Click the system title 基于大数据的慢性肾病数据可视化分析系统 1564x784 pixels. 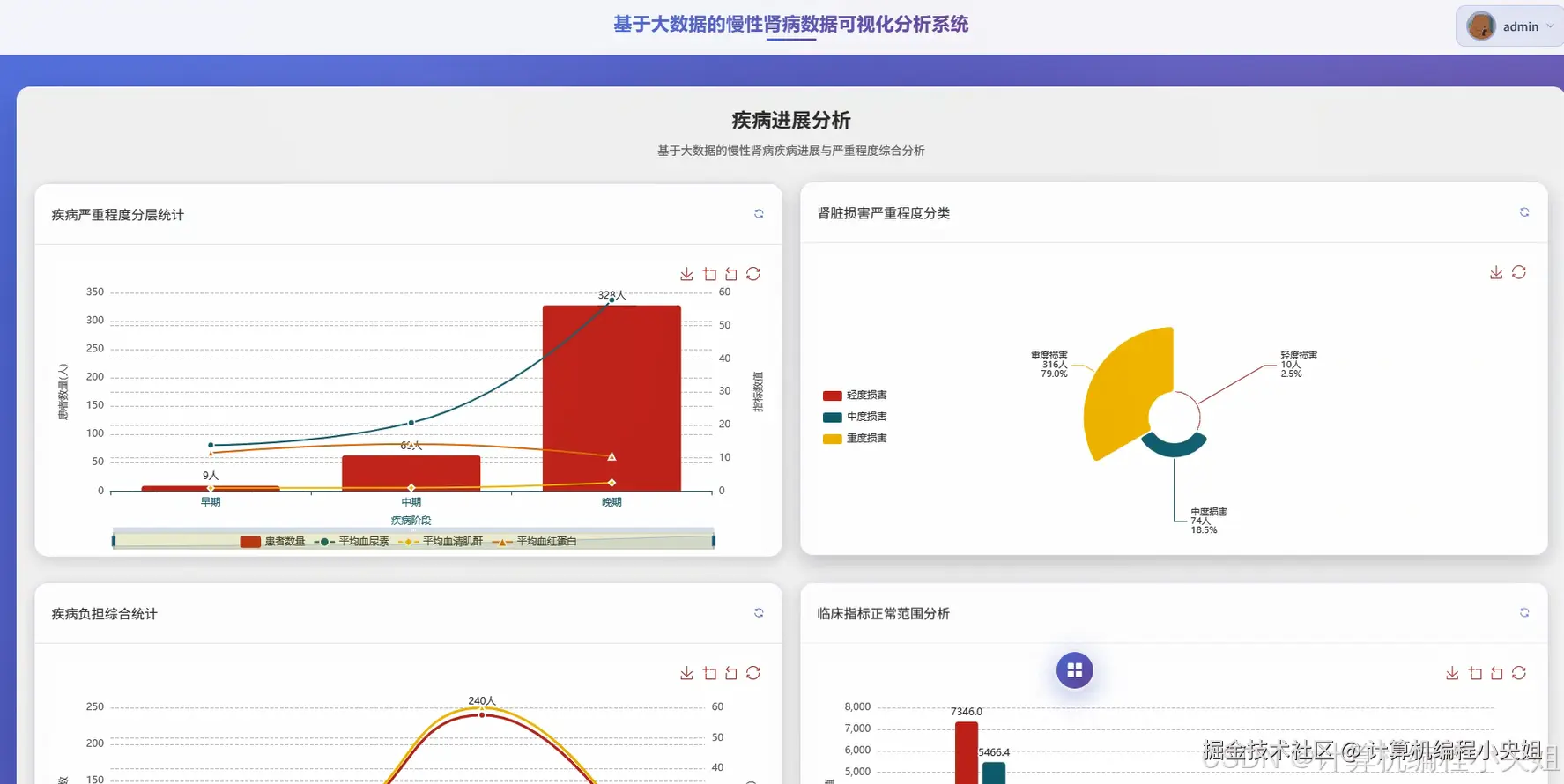(791, 25)
